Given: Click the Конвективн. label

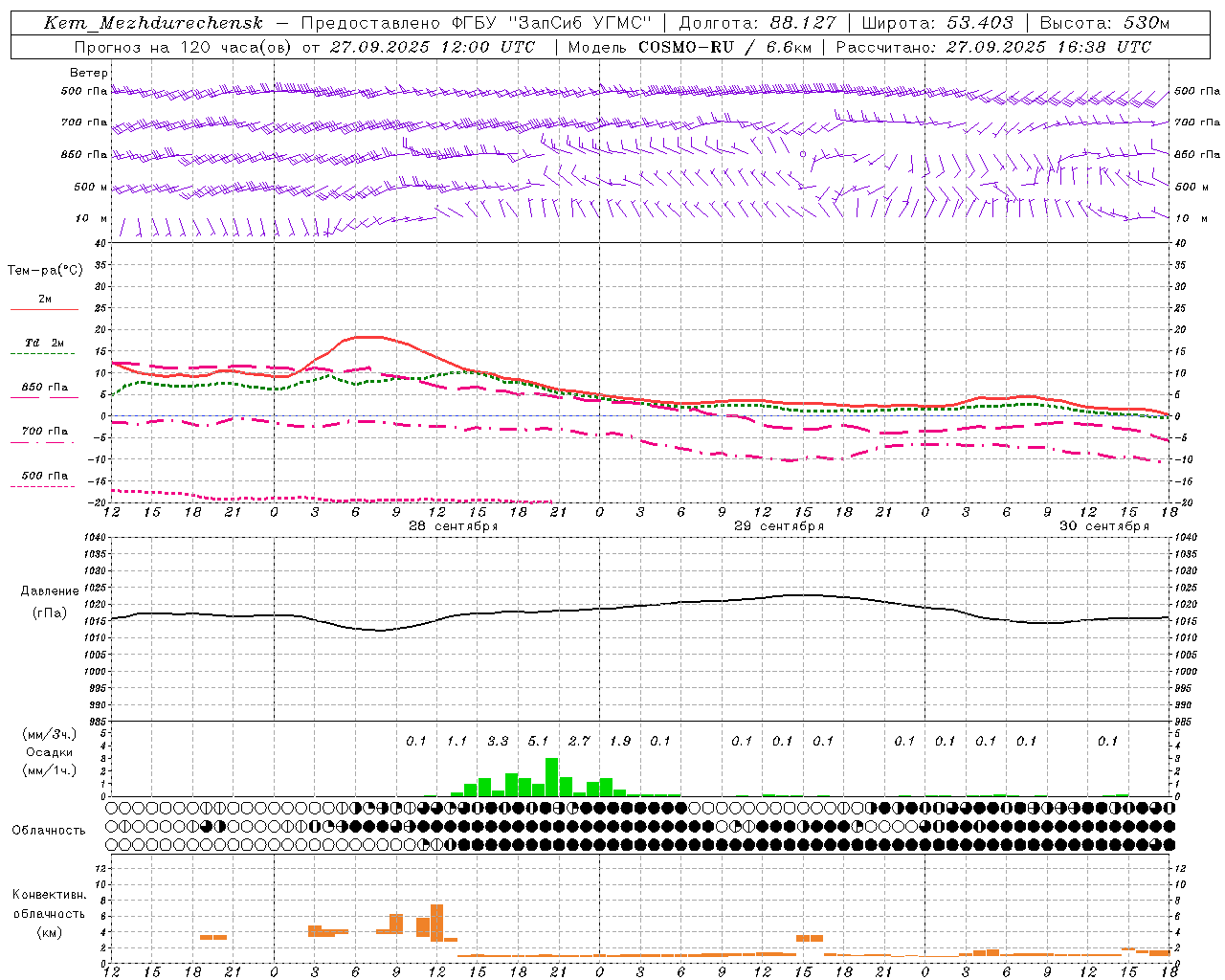Looking at the screenshot, I should [49, 895].
